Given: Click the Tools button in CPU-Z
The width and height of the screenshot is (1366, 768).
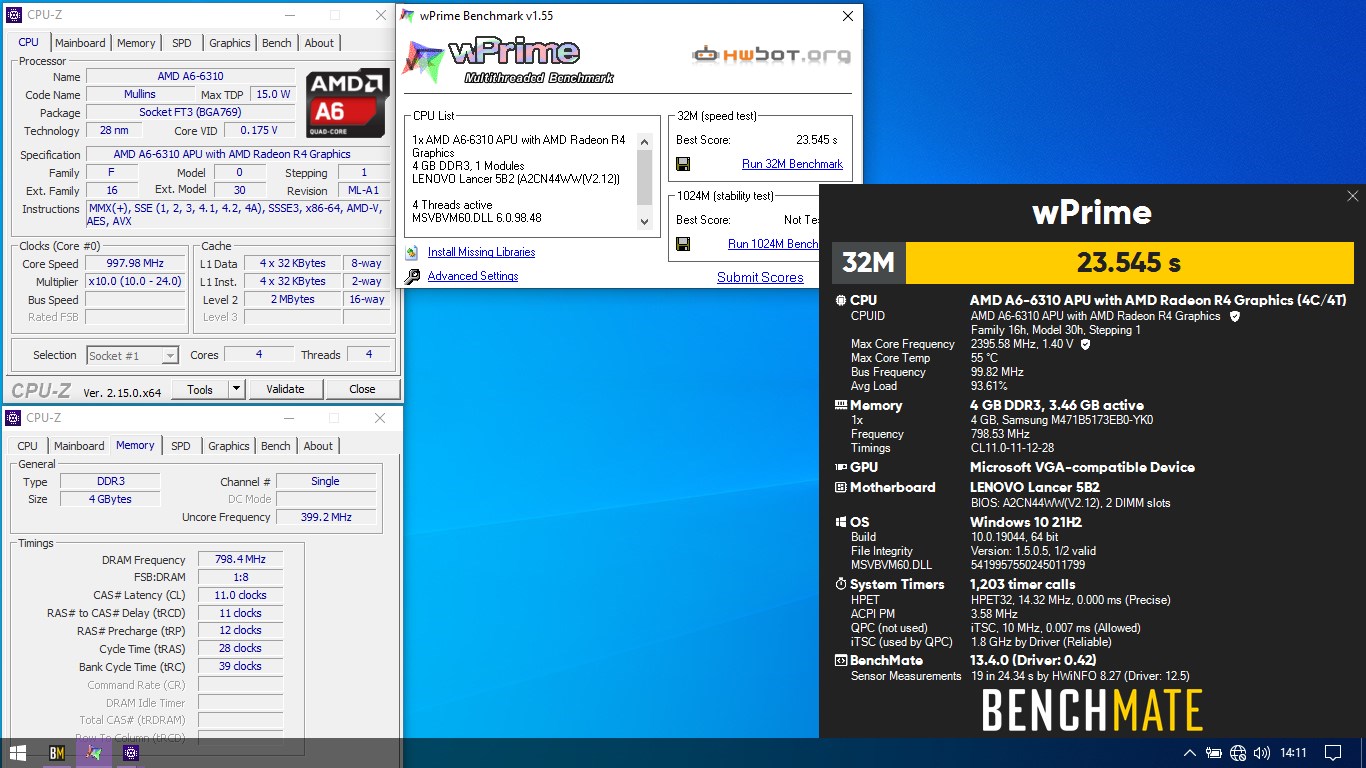Looking at the screenshot, I should tap(200, 389).
